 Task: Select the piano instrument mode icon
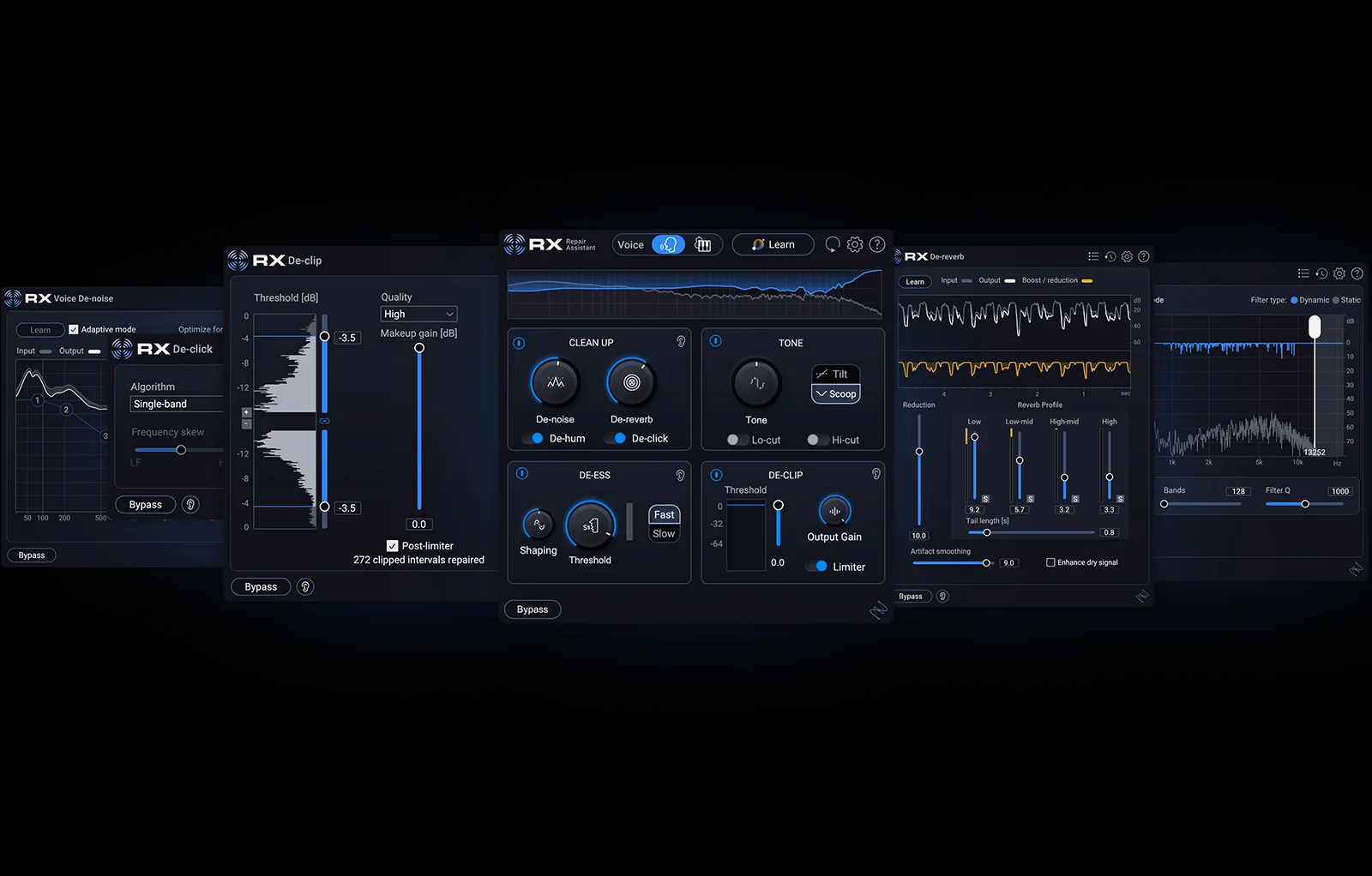(703, 244)
